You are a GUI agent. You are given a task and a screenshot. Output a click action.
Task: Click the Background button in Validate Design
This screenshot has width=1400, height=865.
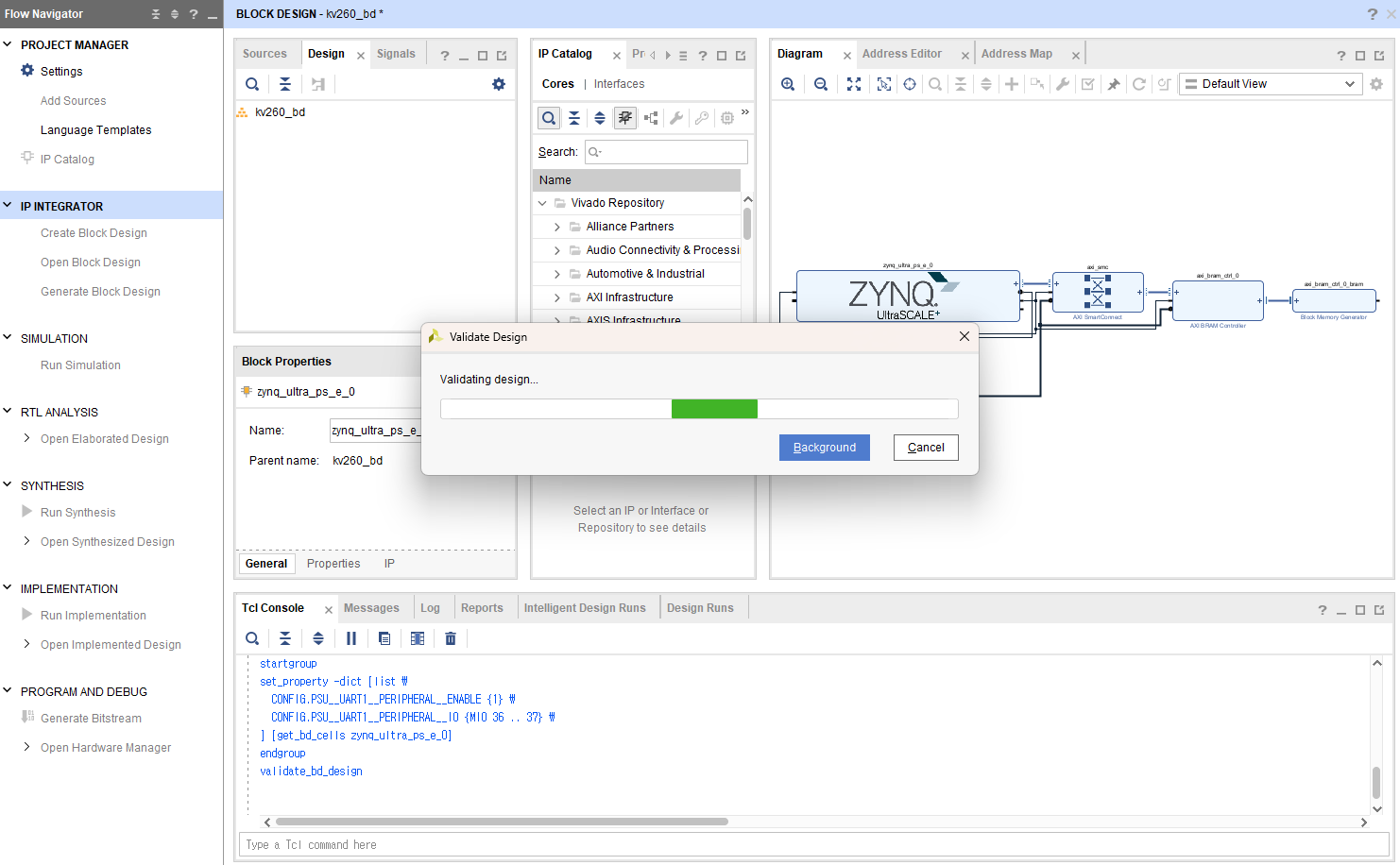825,448
